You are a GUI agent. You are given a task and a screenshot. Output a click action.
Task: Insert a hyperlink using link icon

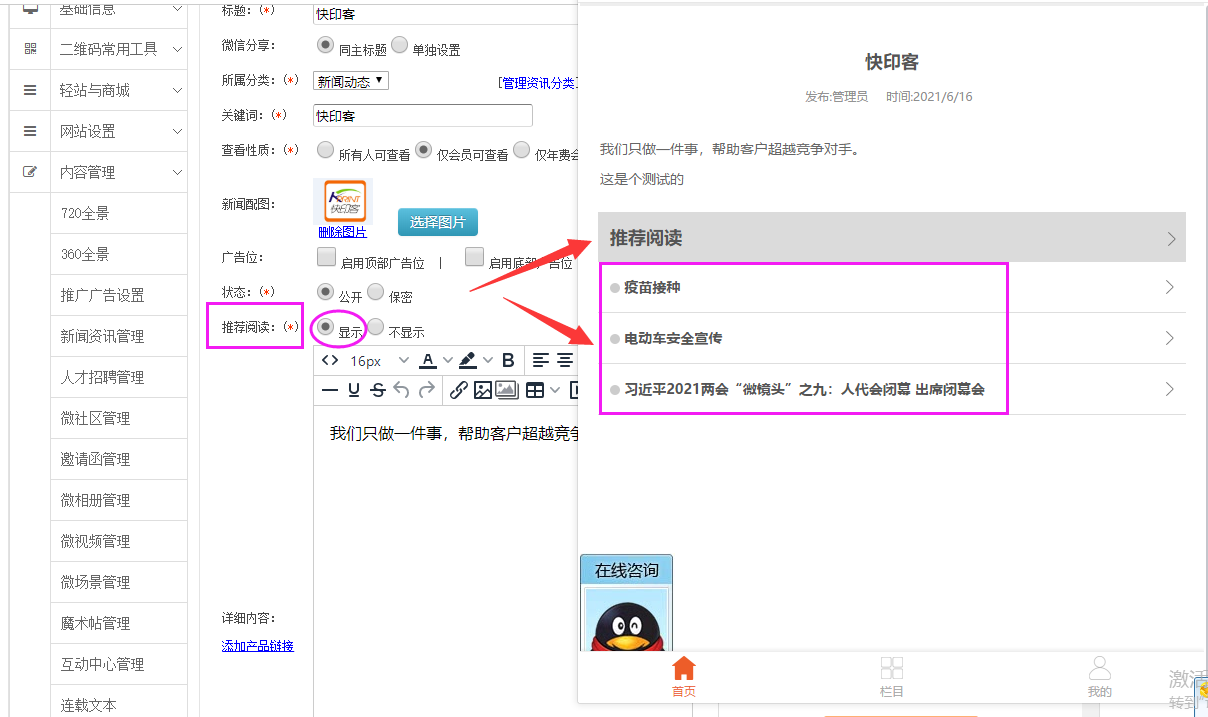pos(458,390)
